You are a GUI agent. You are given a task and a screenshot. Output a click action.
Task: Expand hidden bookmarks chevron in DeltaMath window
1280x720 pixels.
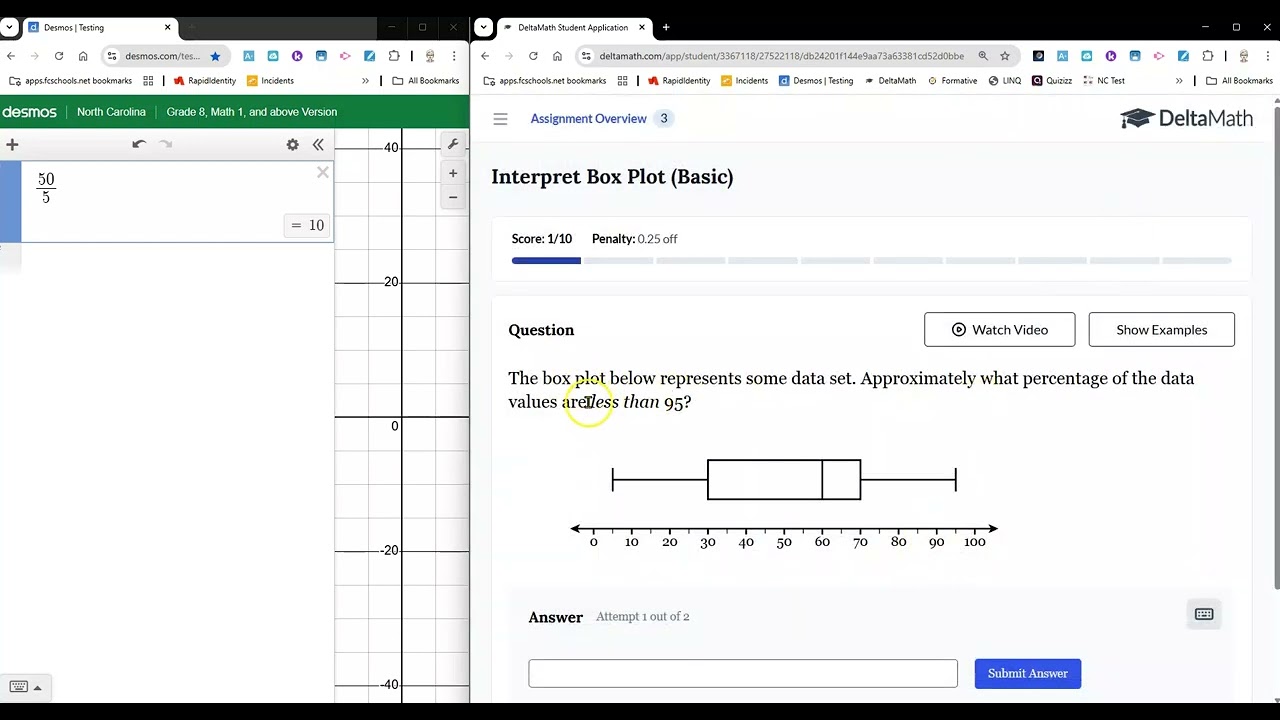(x=1179, y=81)
